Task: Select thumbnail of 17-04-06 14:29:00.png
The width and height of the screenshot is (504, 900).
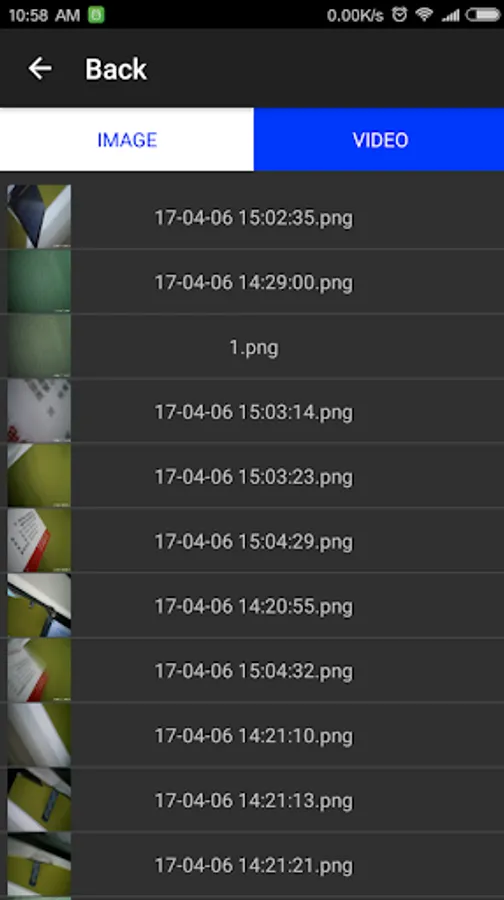Action: point(39,281)
